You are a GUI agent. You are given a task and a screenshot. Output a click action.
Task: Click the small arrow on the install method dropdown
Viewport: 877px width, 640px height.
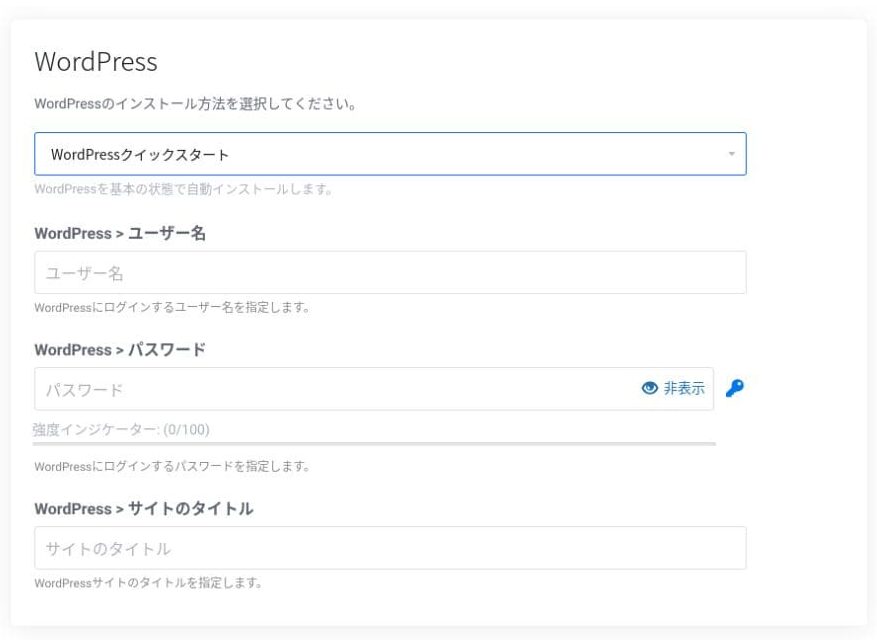tap(731, 154)
